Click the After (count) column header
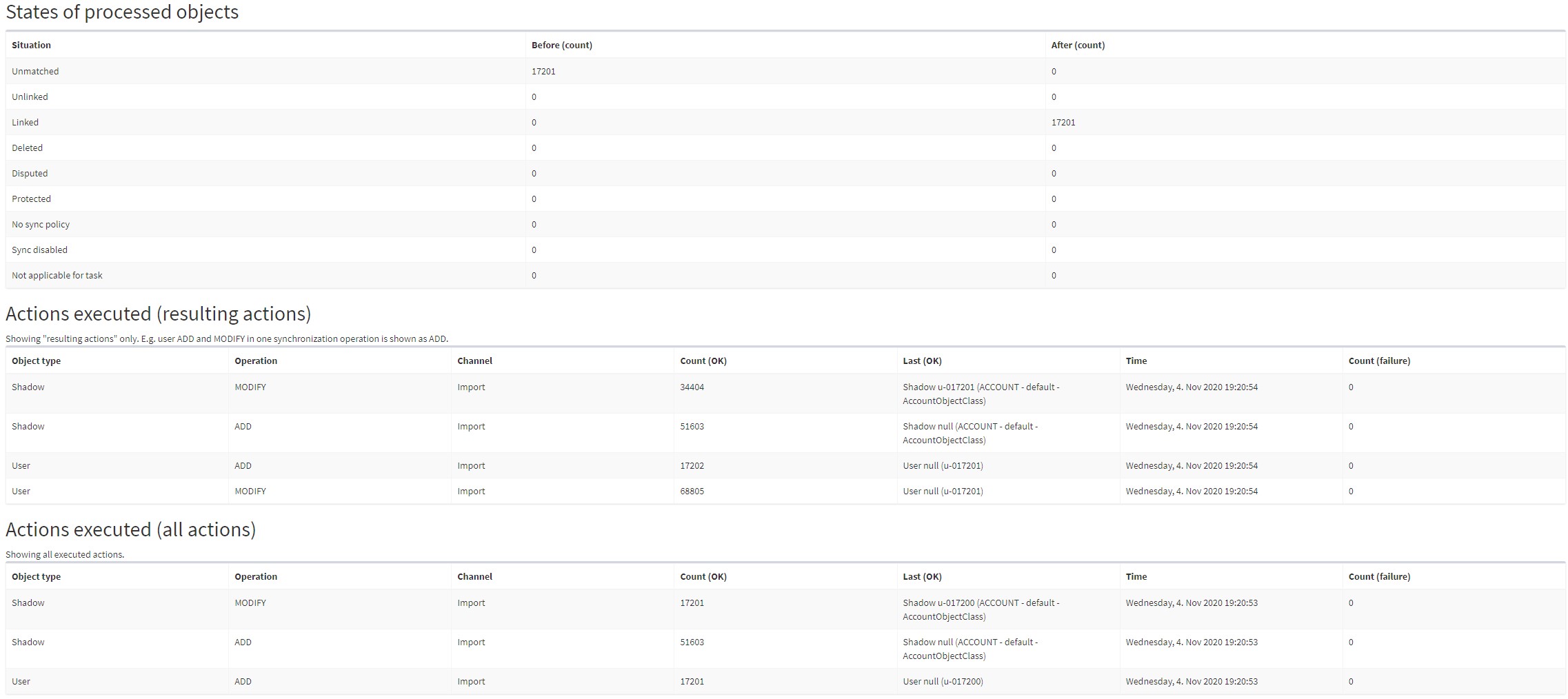1568x699 pixels. pyautogui.click(x=1077, y=45)
